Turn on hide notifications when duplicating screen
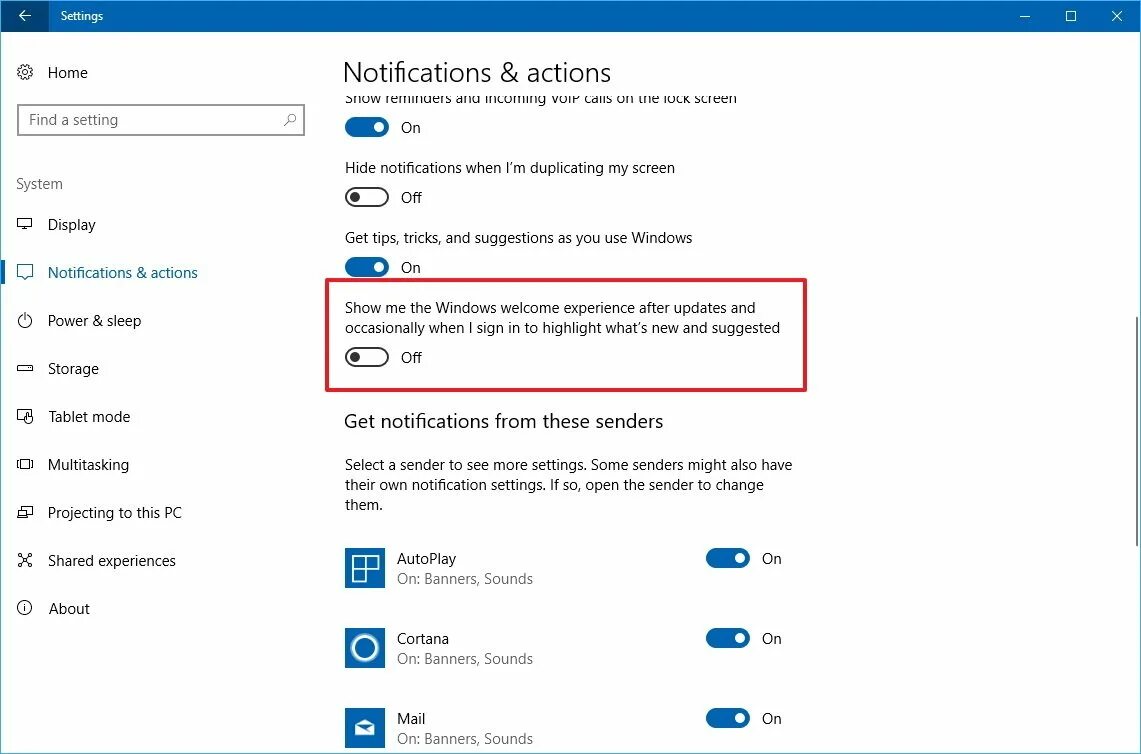 tap(367, 197)
